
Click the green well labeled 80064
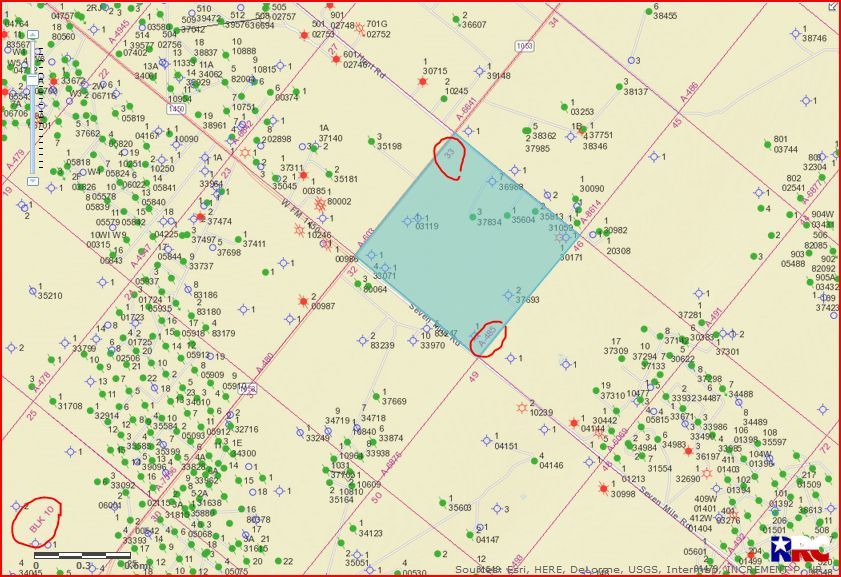click(358, 283)
